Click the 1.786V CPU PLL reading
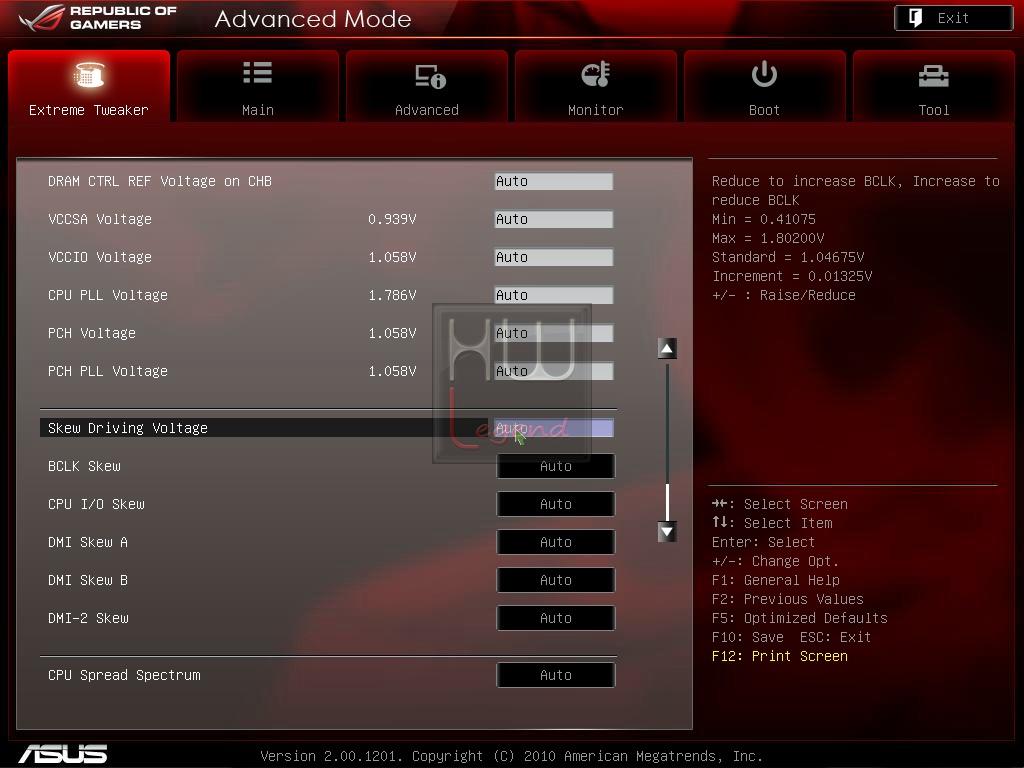 point(392,295)
